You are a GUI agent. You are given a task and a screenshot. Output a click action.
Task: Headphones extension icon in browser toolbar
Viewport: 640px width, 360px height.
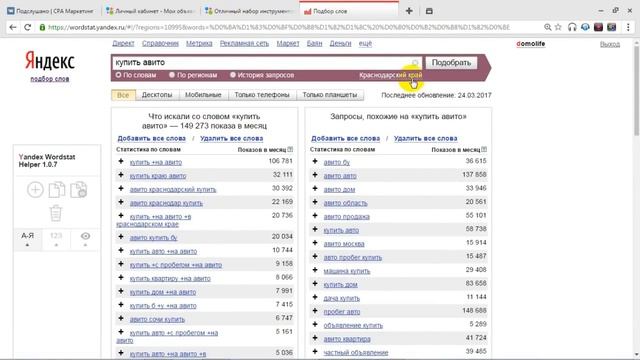click(x=572, y=27)
